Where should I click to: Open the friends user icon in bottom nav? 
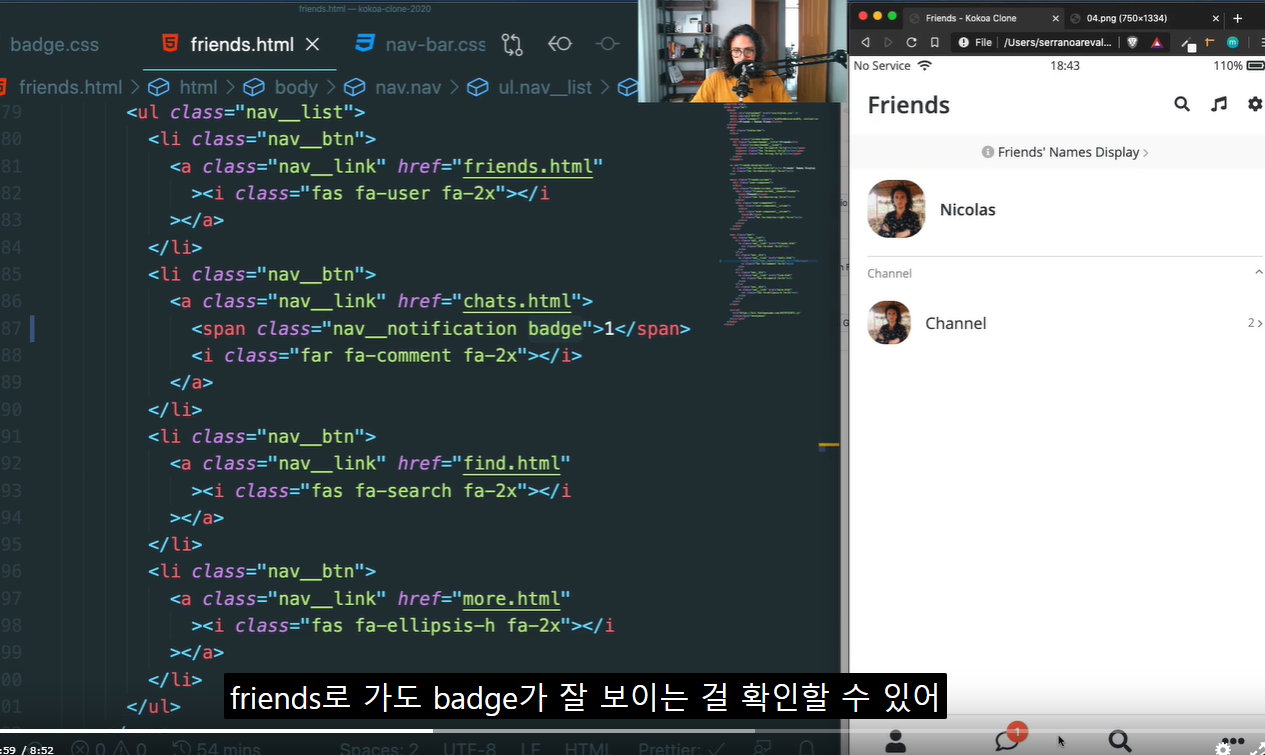tap(896, 741)
